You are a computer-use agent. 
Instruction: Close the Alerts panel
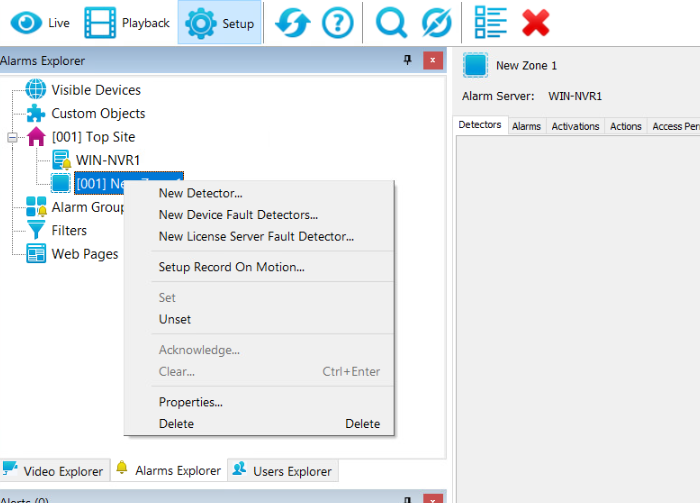pos(433,499)
